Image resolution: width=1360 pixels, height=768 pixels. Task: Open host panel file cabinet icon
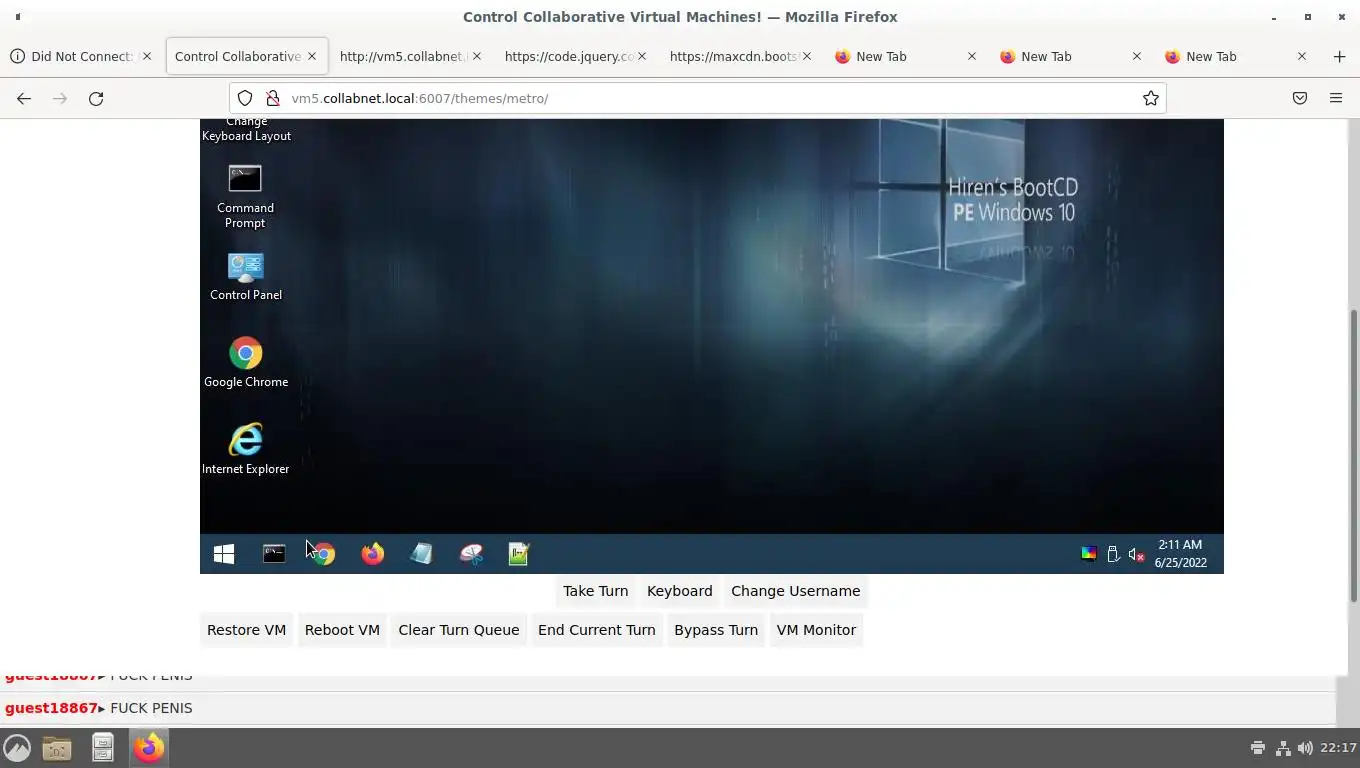103,748
